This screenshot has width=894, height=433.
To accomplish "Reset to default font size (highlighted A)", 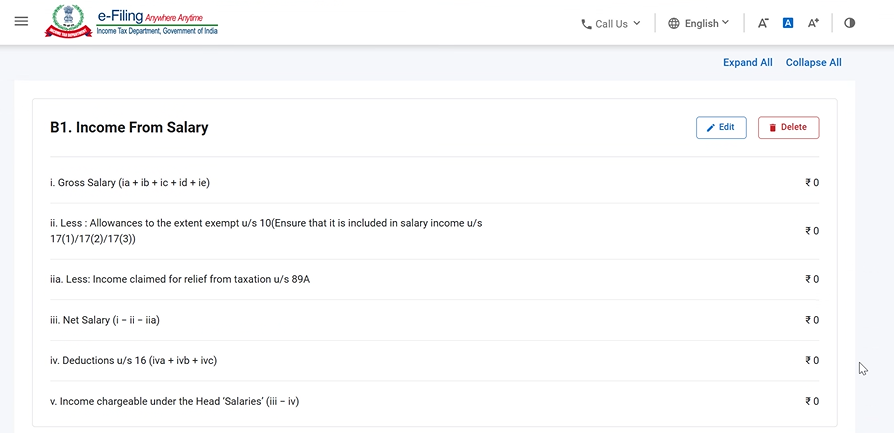I will (x=788, y=23).
